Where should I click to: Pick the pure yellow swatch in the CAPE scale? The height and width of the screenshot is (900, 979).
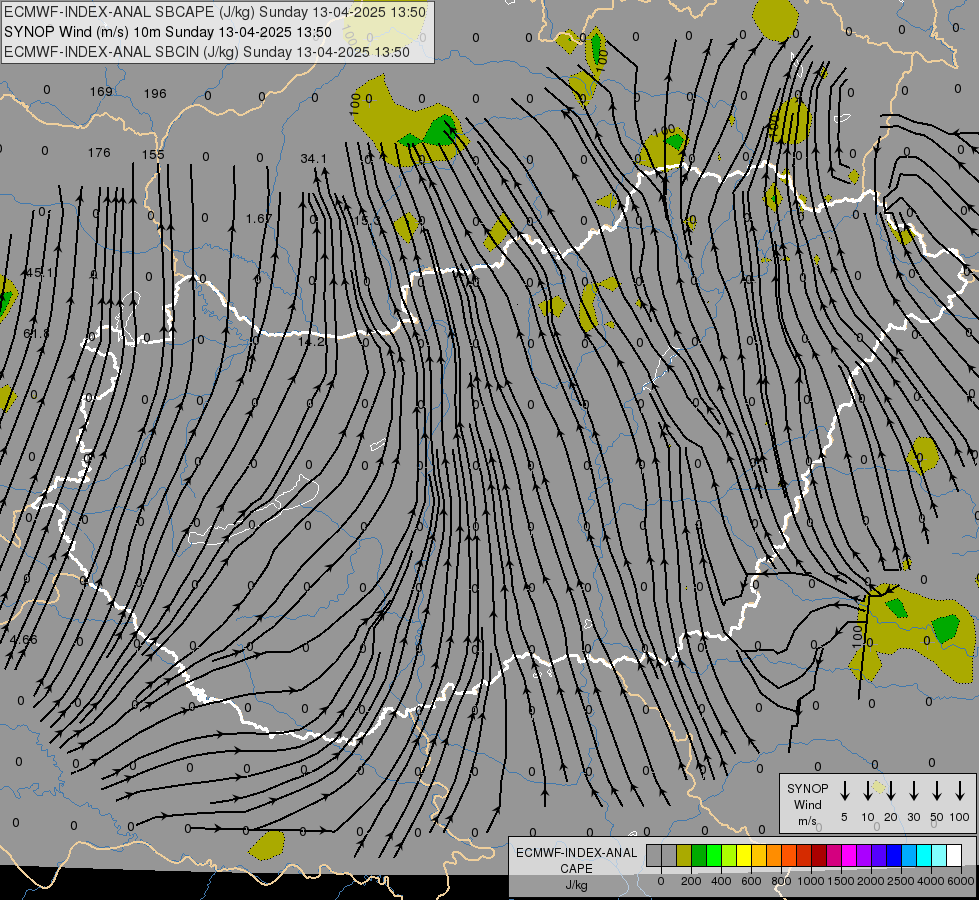click(x=744, y=856)
